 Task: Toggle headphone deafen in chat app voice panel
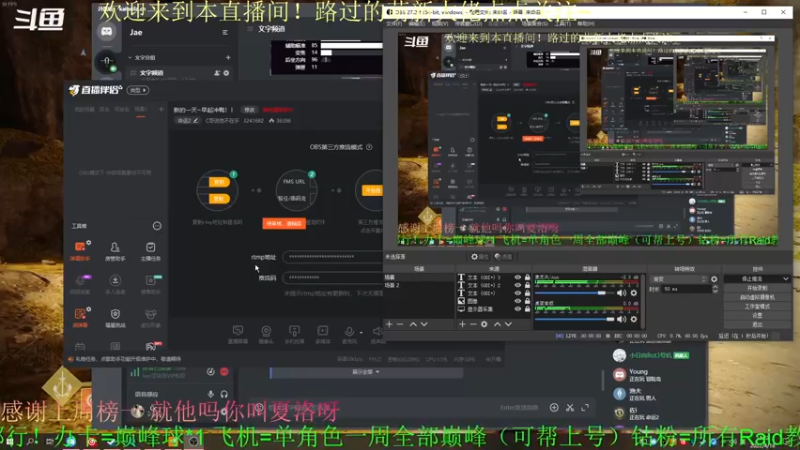(224, 394)
